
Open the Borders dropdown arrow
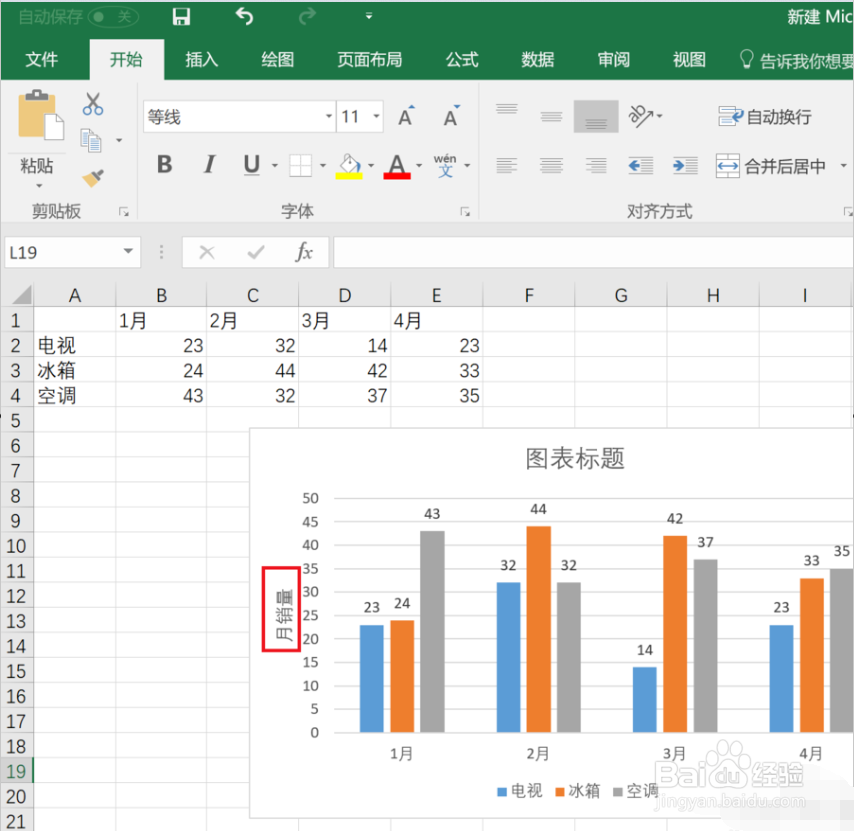pos(323,166)
